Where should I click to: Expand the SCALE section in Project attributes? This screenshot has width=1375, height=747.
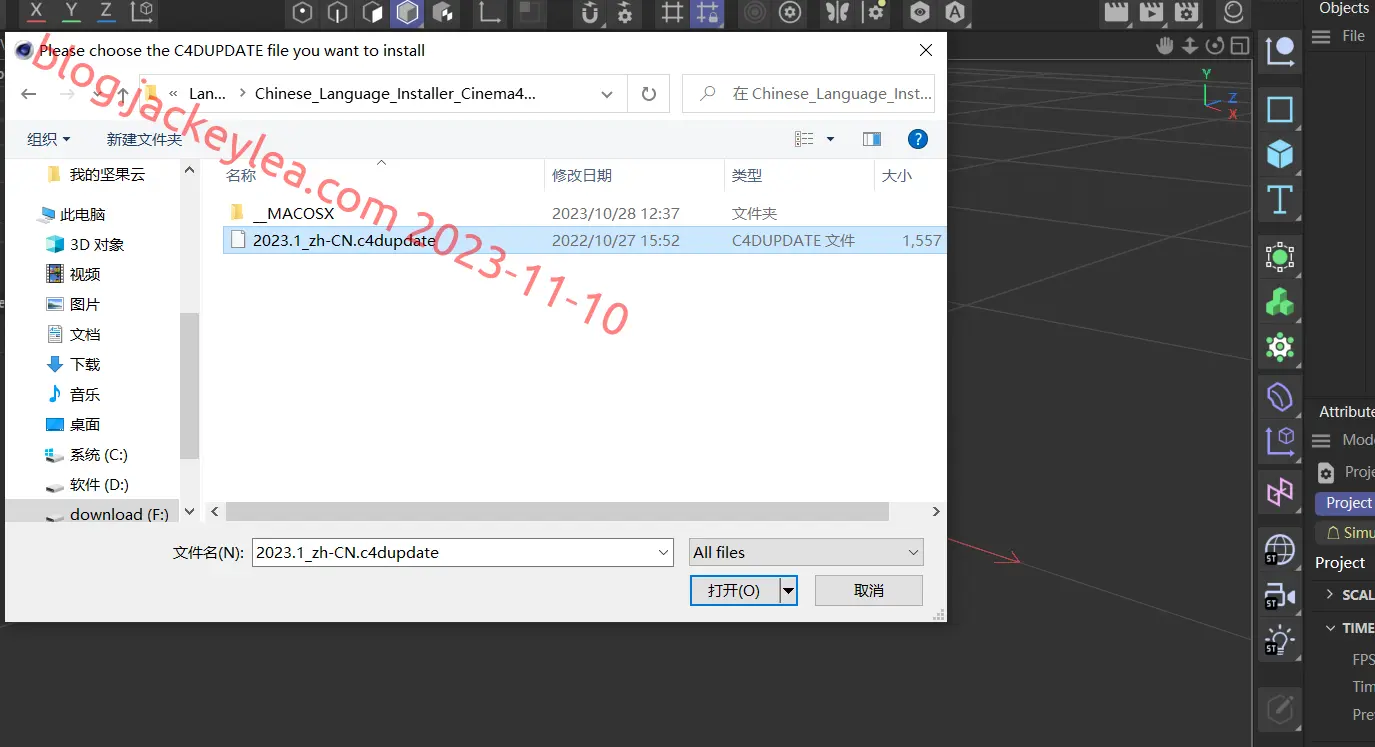[1330, 594]
